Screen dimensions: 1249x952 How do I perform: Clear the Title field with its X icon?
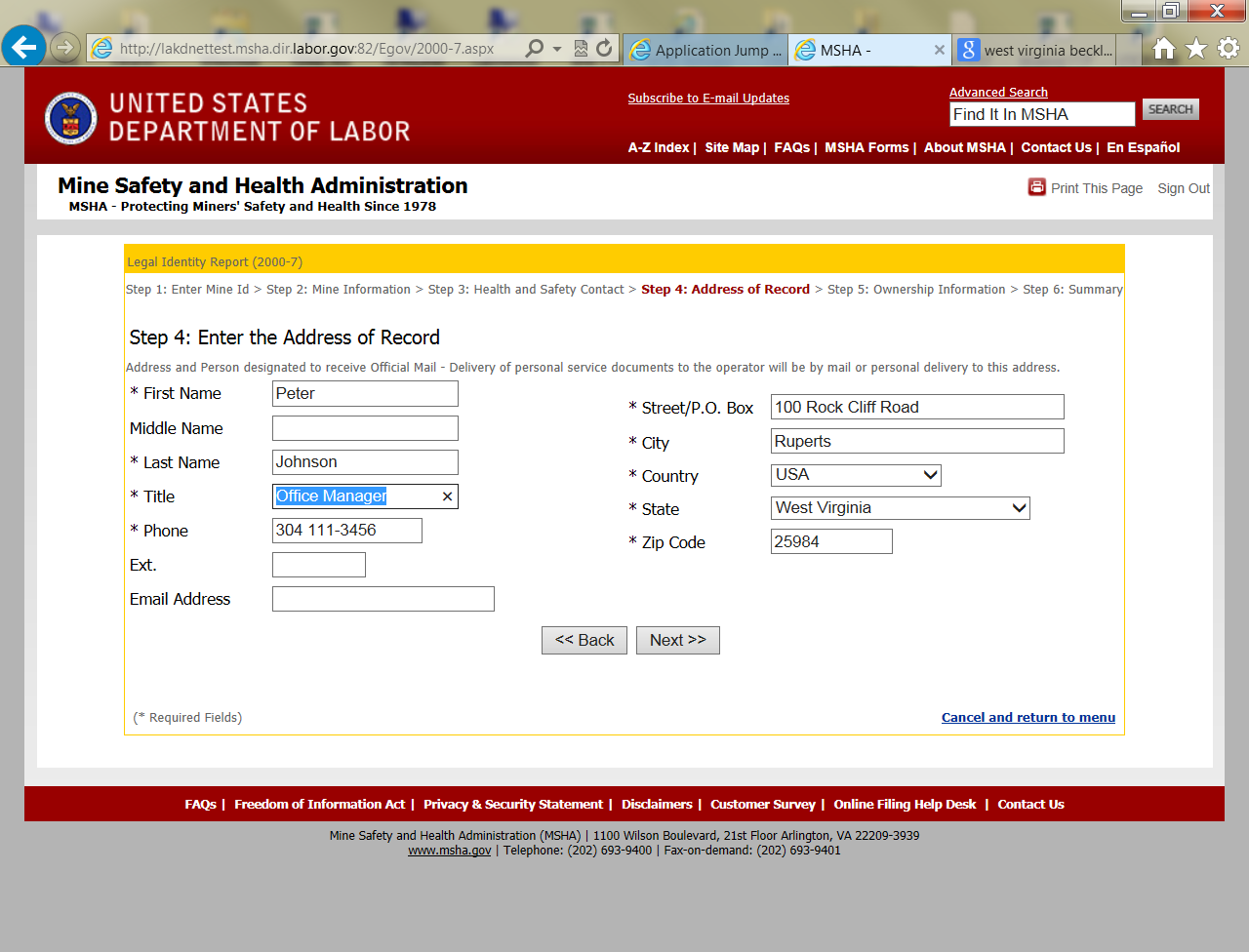[x=447, y=496]
